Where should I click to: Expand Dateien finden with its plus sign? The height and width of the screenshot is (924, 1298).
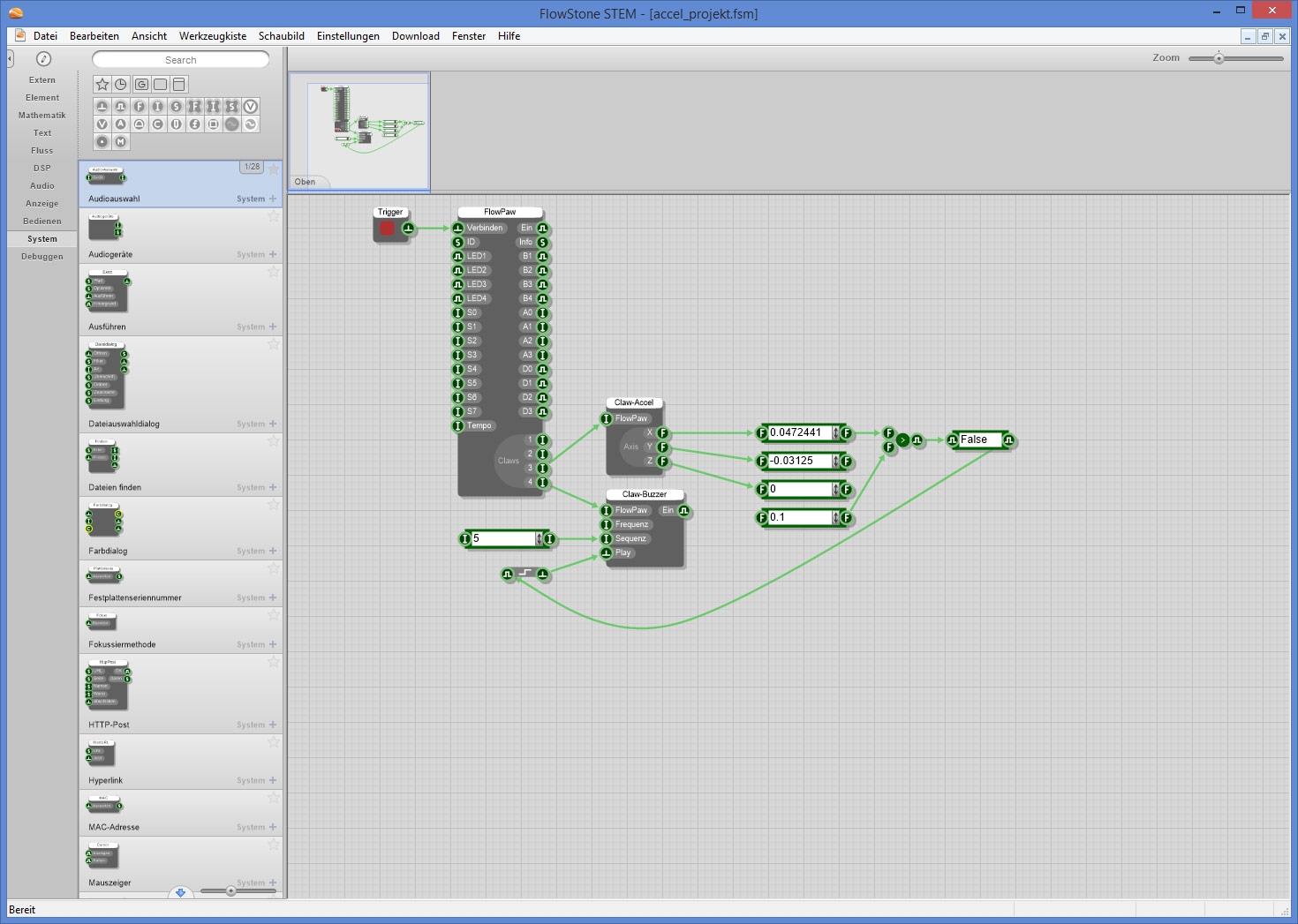click(273, 487)
